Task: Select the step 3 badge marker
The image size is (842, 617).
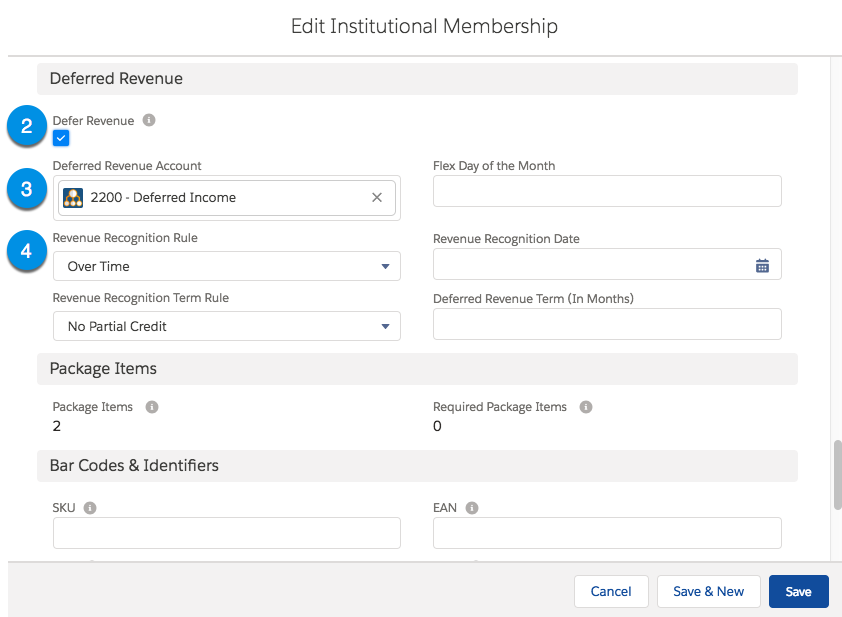Action: (27, 189)
